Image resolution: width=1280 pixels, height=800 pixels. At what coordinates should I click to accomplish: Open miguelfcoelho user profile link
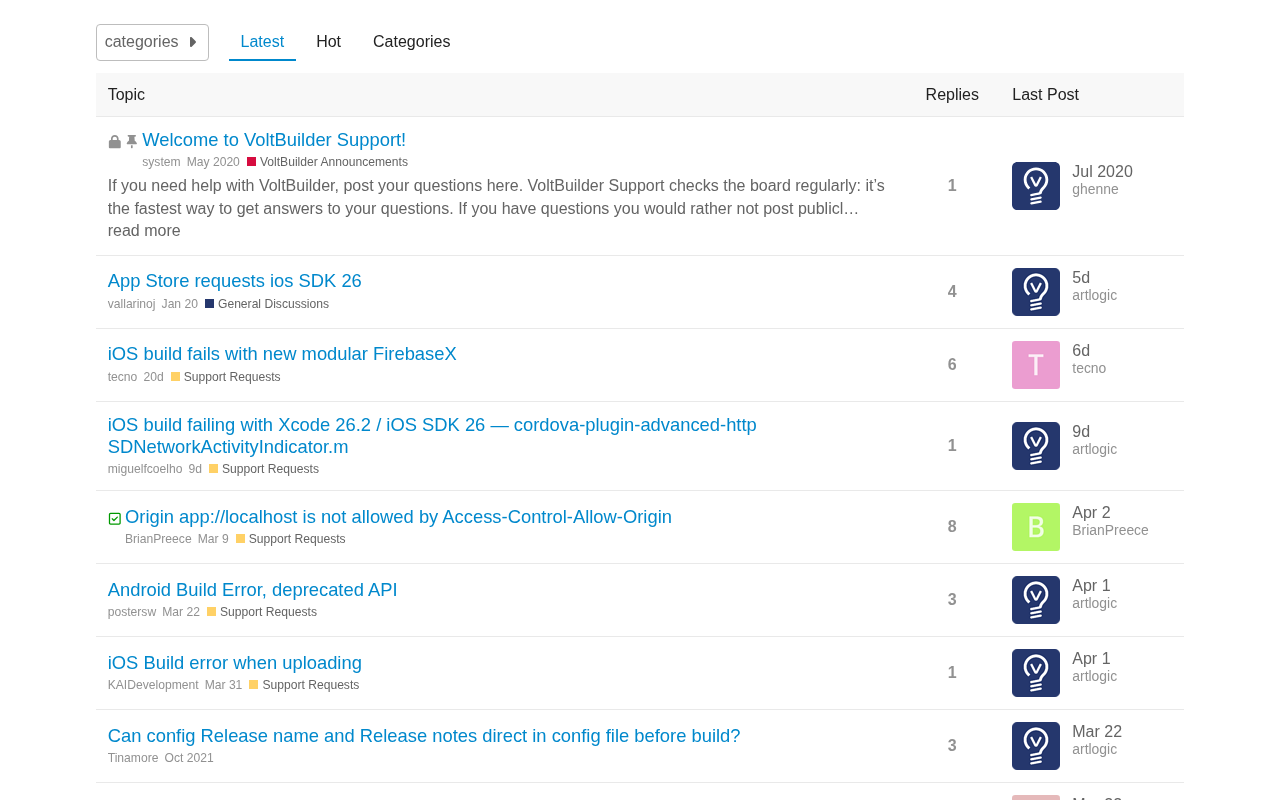pyautogui.click(x=145, y=469)
